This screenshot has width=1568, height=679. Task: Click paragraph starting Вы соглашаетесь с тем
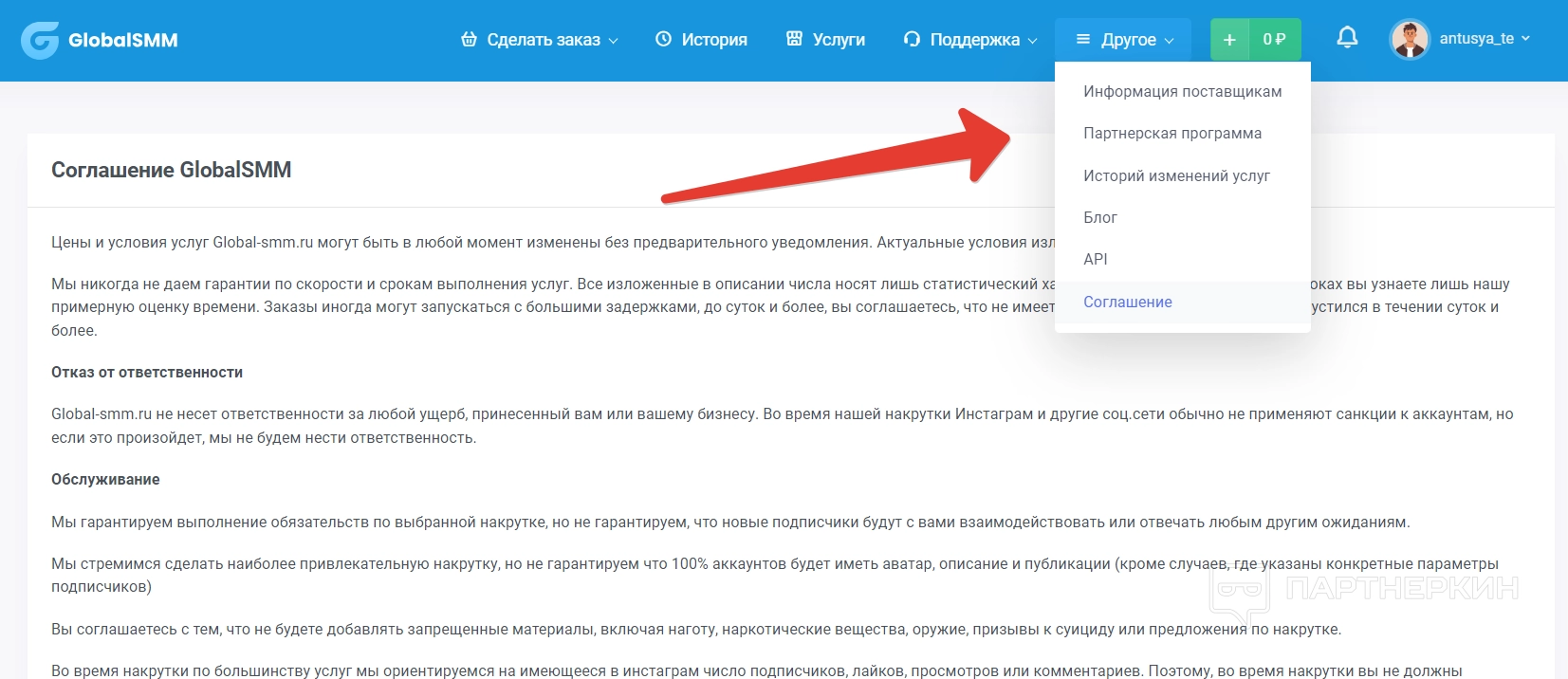tap(696, 629)
